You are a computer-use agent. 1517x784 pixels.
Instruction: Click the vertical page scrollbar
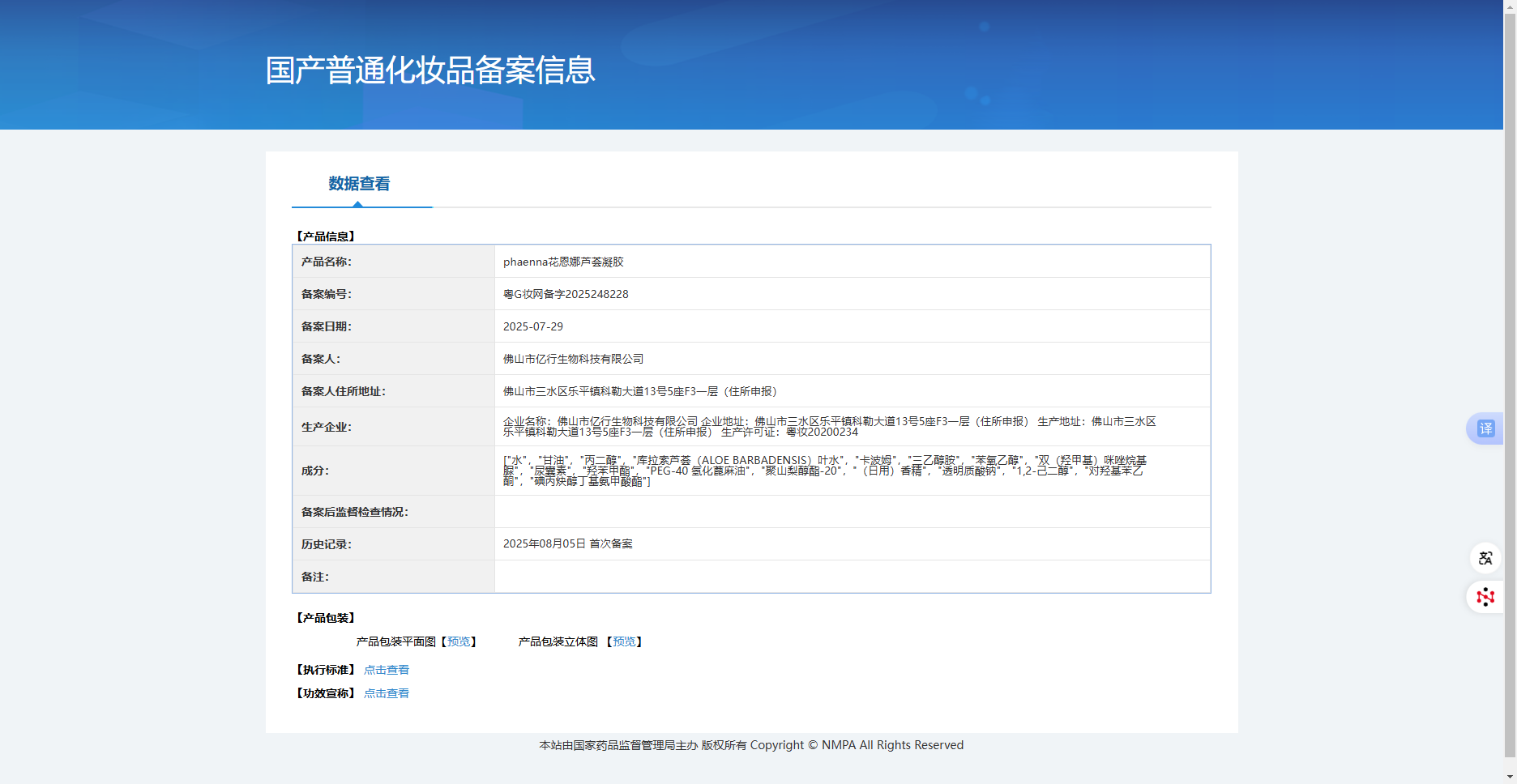1510,389
